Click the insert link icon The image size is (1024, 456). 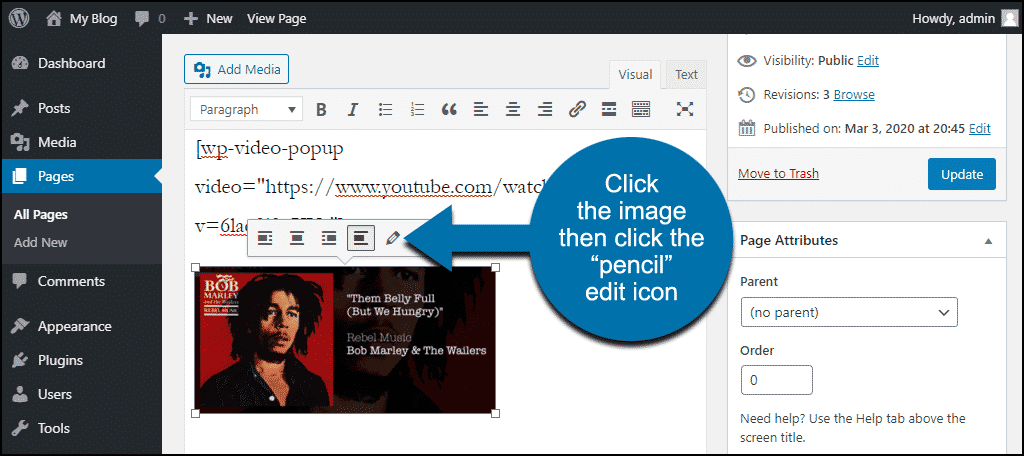pyautogui.click(x=577, y=109)
